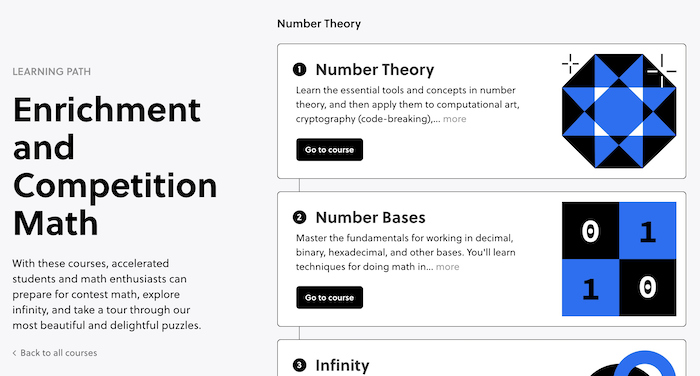
Task: Expand more text in Number Bases description
Action: coord(447,267)
